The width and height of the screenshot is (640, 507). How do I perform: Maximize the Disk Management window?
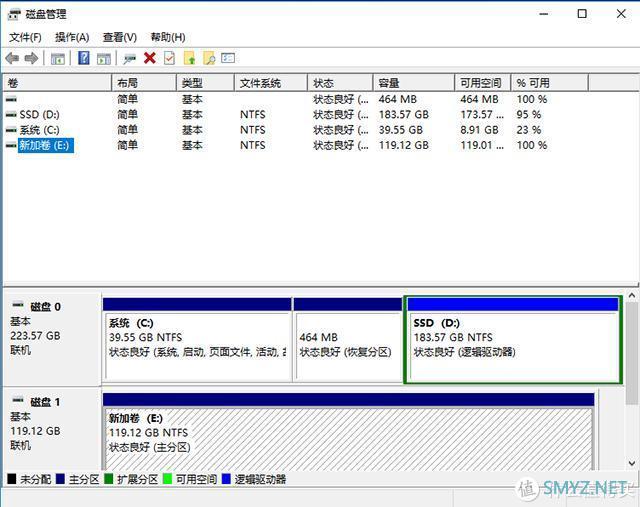(582, 14)
